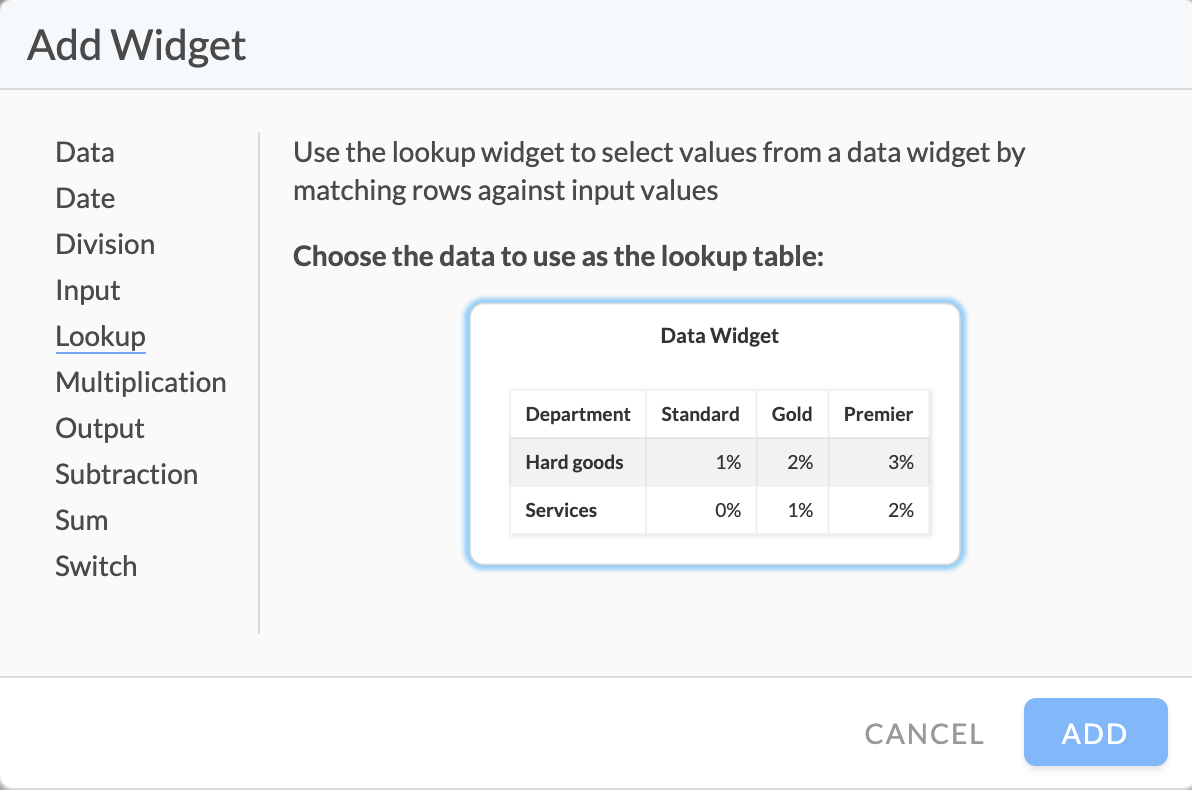This screenshot has width=1192, height=790.
Task: Select the Data Widget card title
Action: (719, 336)
